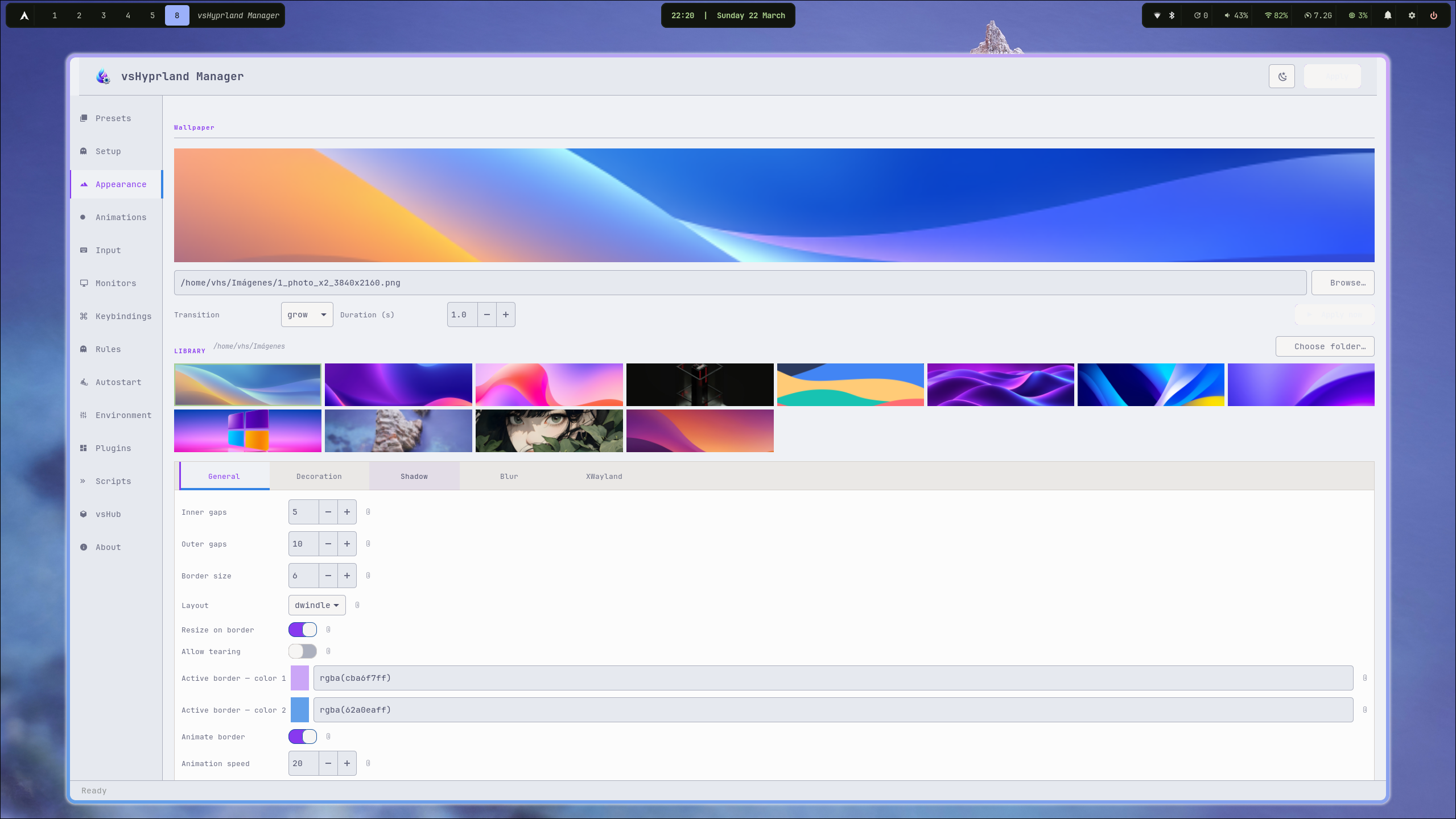
Task: Click the Browse… button for wallpaper path
Action: (1342, 282)
